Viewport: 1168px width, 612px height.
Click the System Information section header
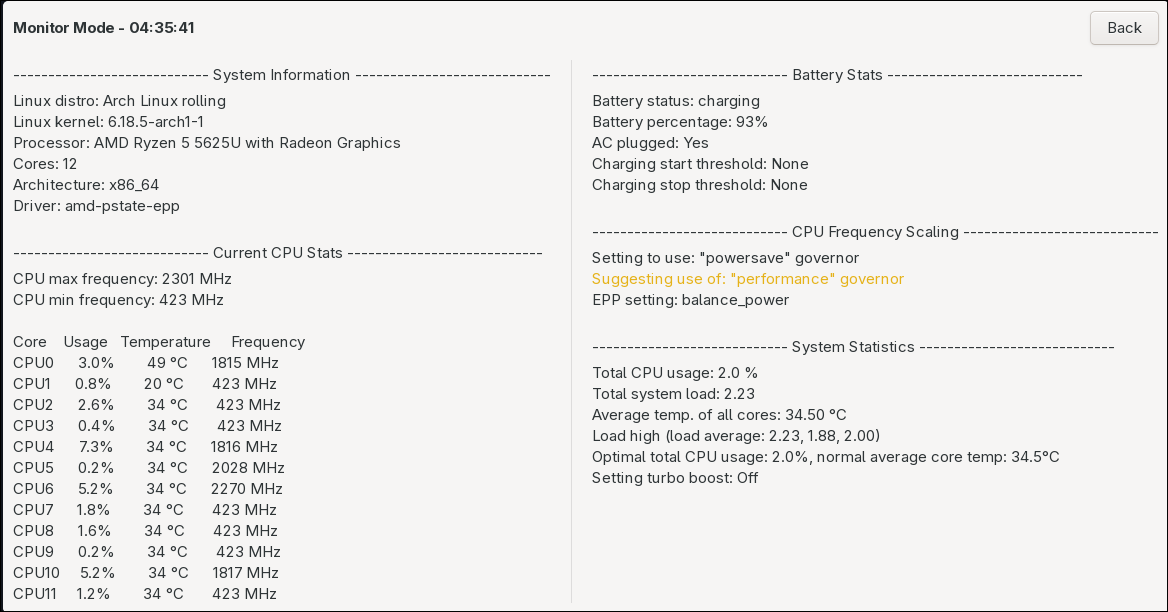(x=282, y=75)
